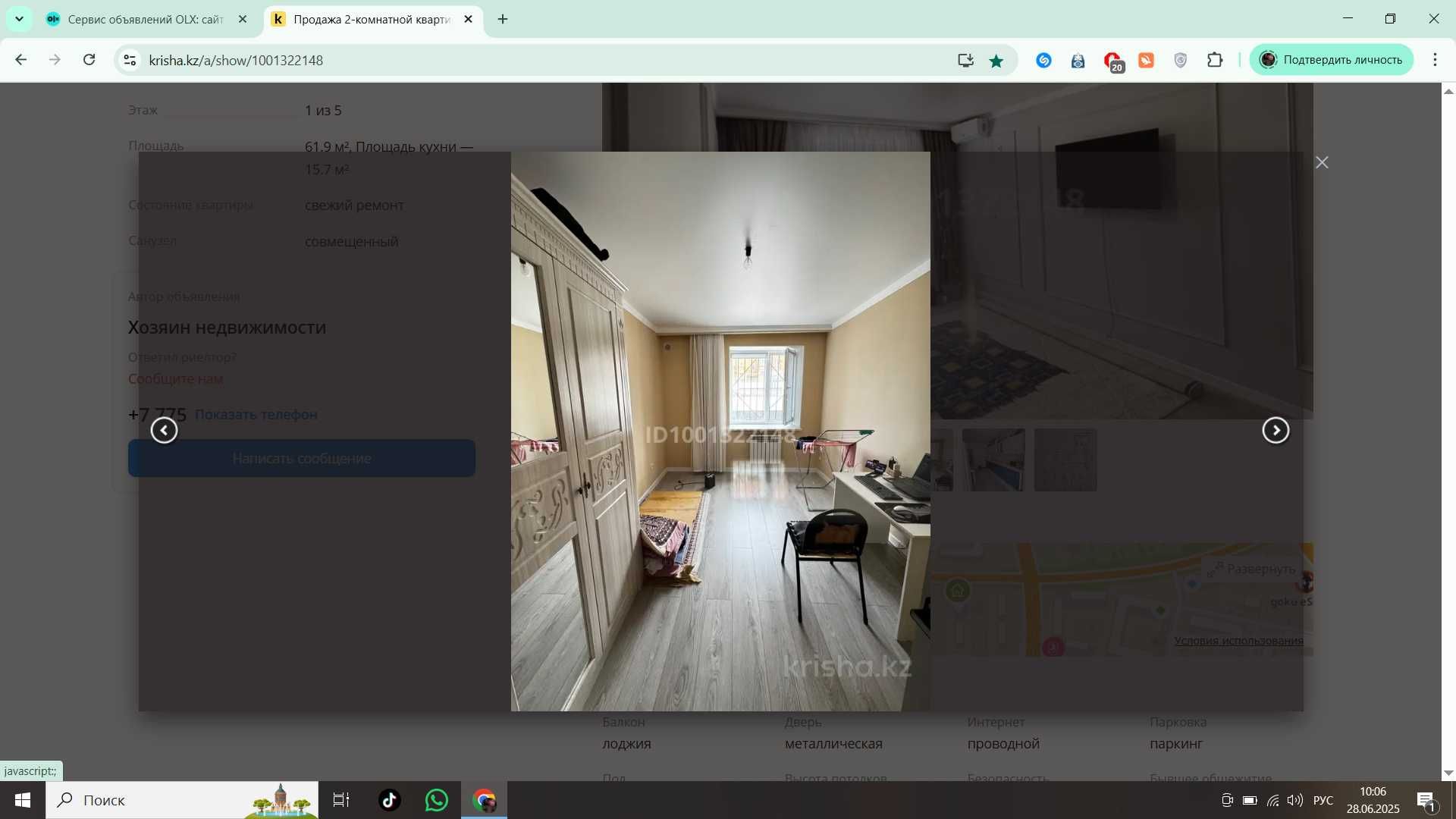
Task: Install app icon in address bar
Action: click(x=965, y=60)
